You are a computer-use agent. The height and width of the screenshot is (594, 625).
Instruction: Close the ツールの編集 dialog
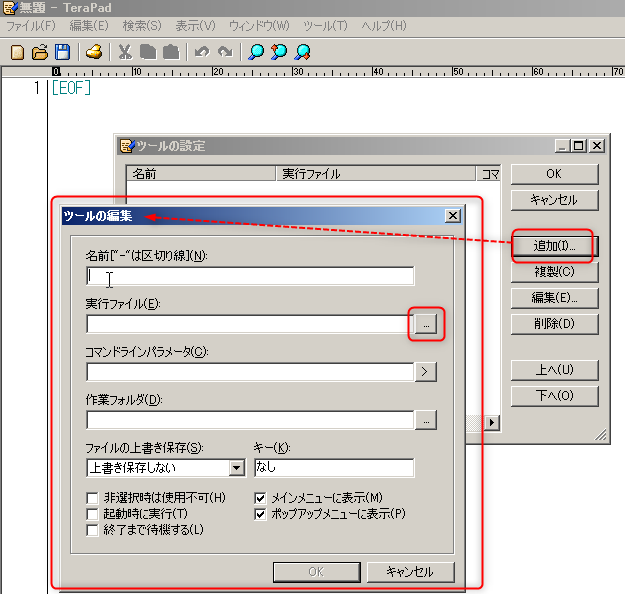tap(453, 216)
